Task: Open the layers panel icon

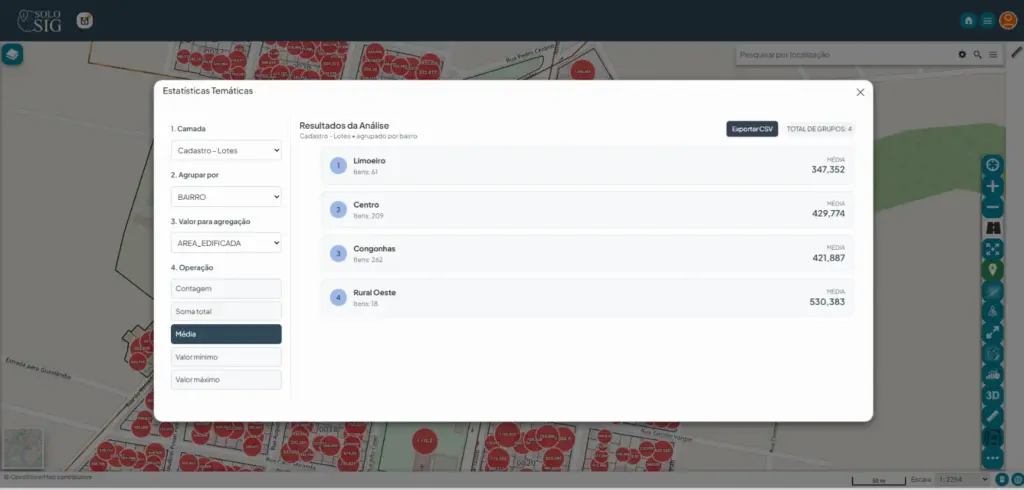Action: tap(13, 54)
